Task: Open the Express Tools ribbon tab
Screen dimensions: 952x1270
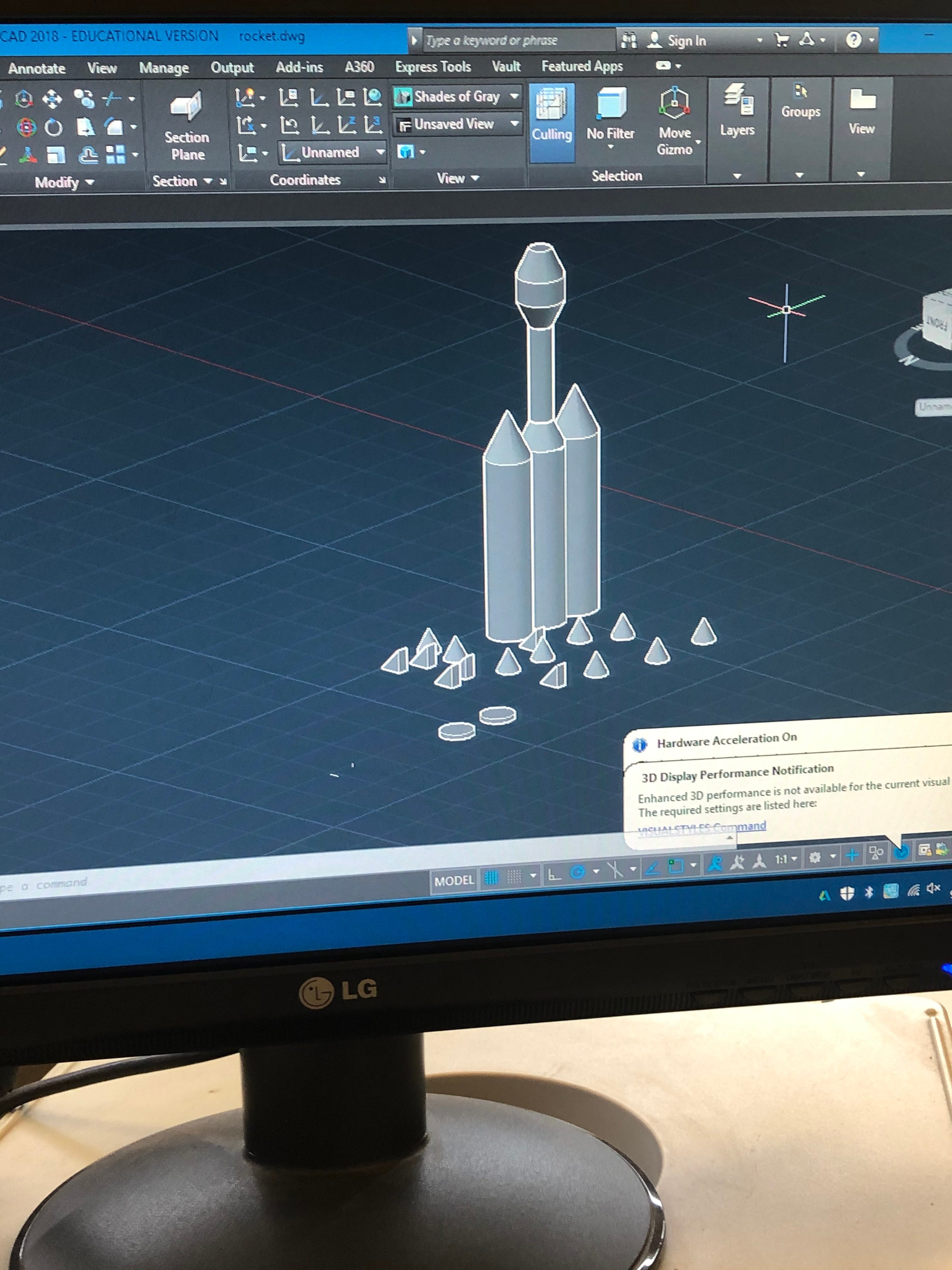Action: [x=433, y=66]
